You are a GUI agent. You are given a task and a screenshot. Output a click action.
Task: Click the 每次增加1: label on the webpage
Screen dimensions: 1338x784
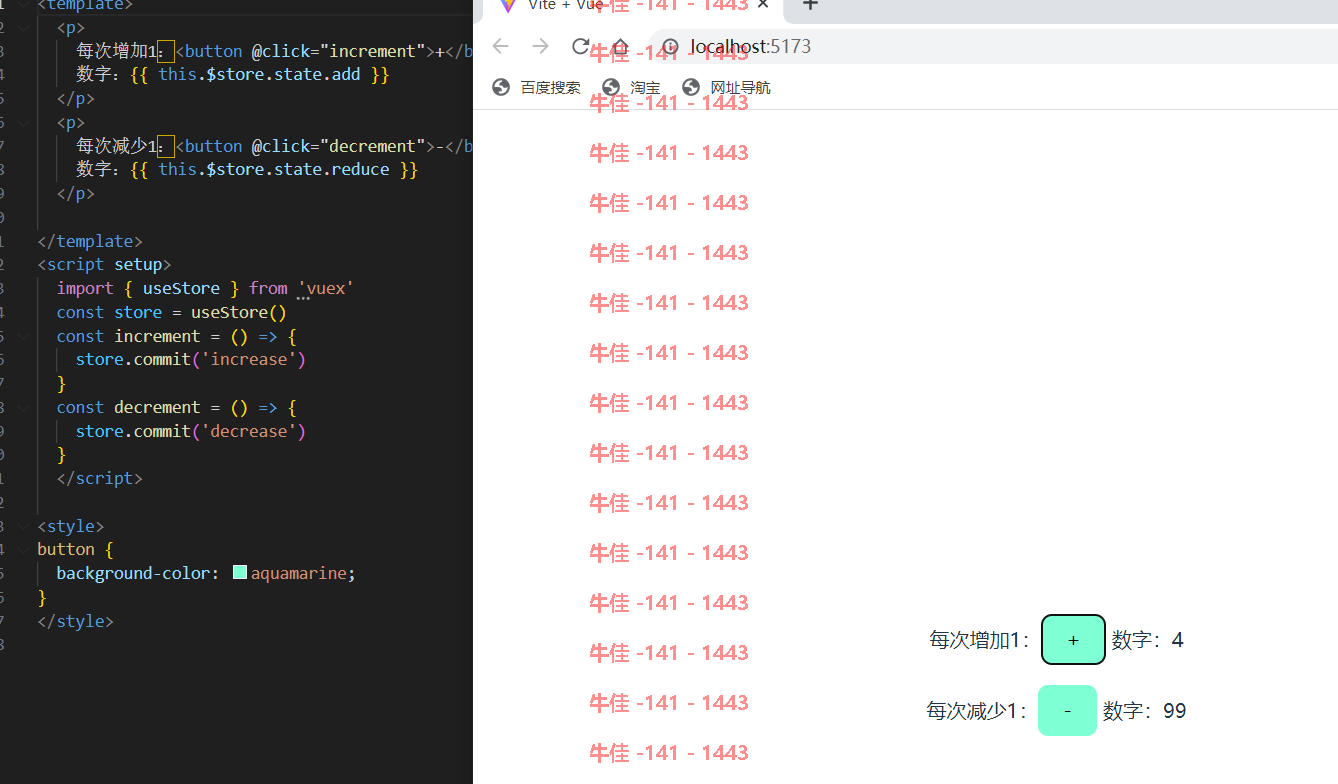[x=980, y=640]
